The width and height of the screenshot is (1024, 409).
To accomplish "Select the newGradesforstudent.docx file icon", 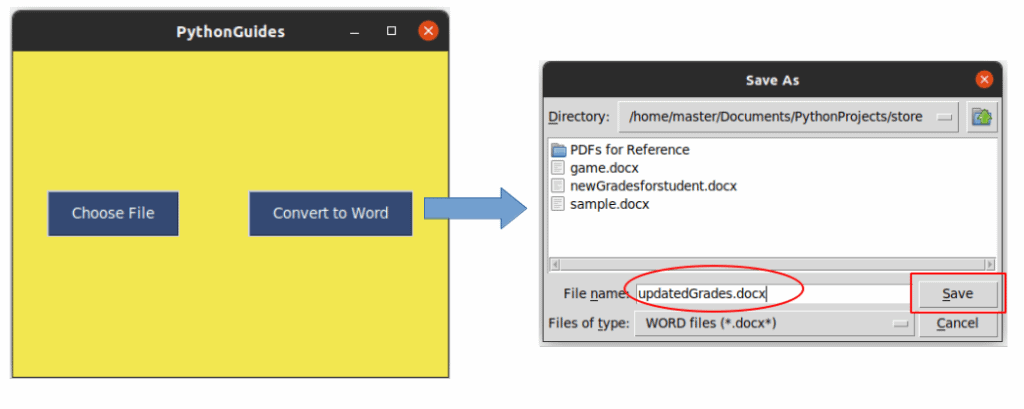I will click(558, 186).
